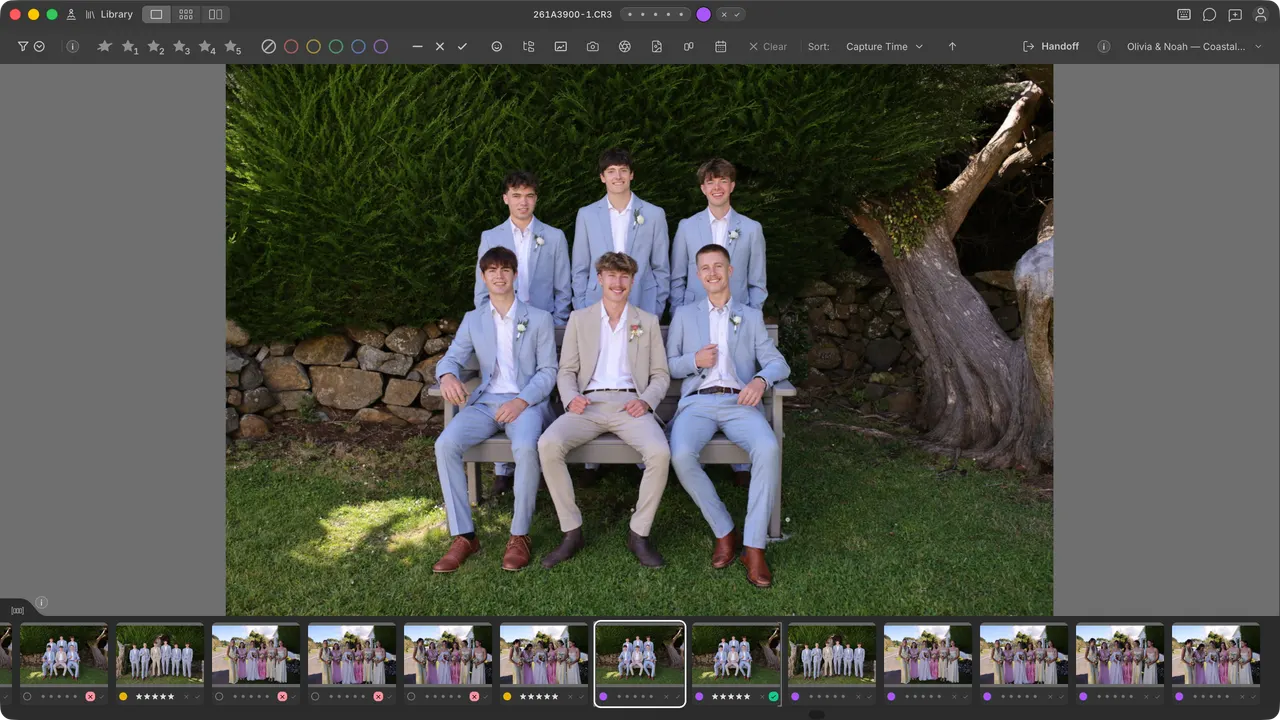1280x720 pixels.
Task: Open the hierarchy grouping icon
Action: click(x=529, y=47)
